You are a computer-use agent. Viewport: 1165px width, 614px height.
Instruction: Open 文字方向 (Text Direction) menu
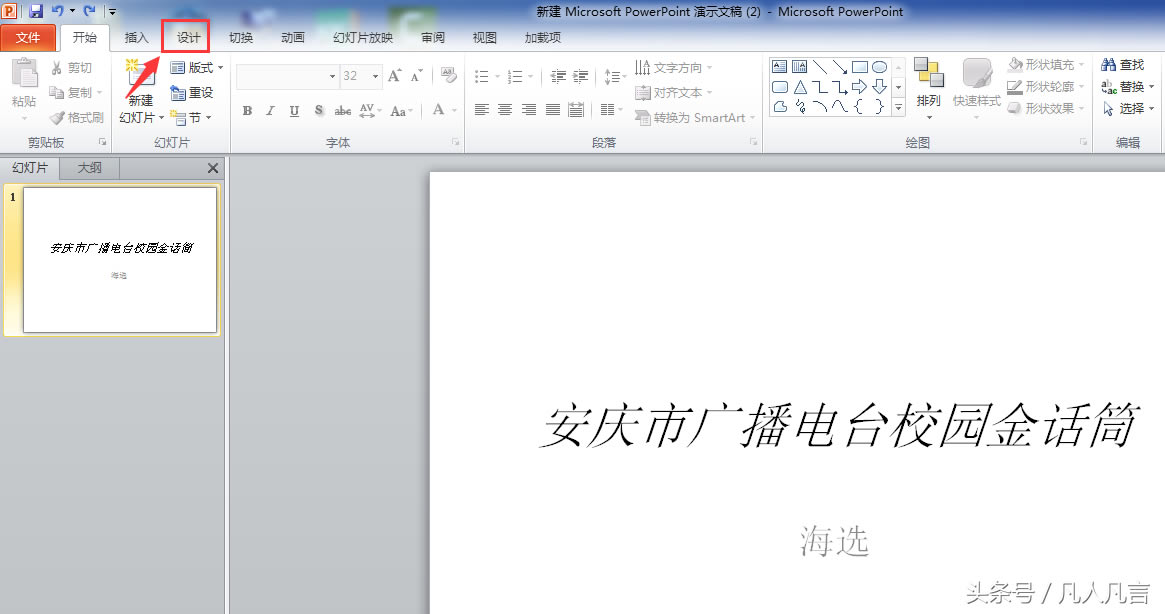click(673, 68)
